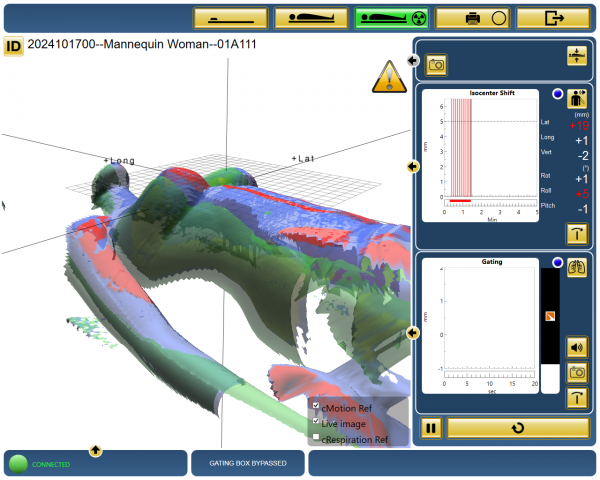Collapse the Gating panel arrow
This screenshot has height=480, width=600.
[x=413, y=333]
